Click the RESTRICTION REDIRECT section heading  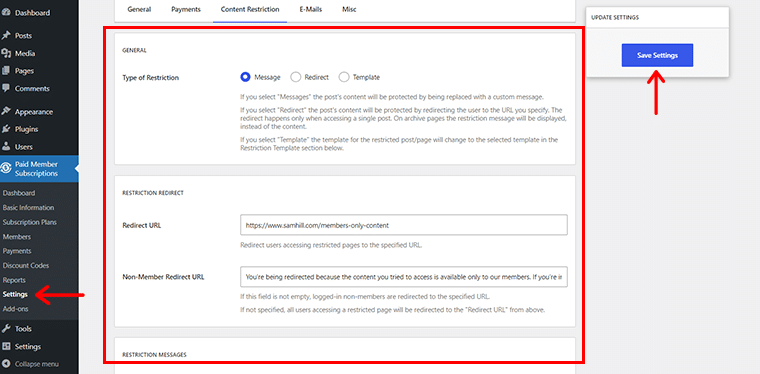coord(153,193)
